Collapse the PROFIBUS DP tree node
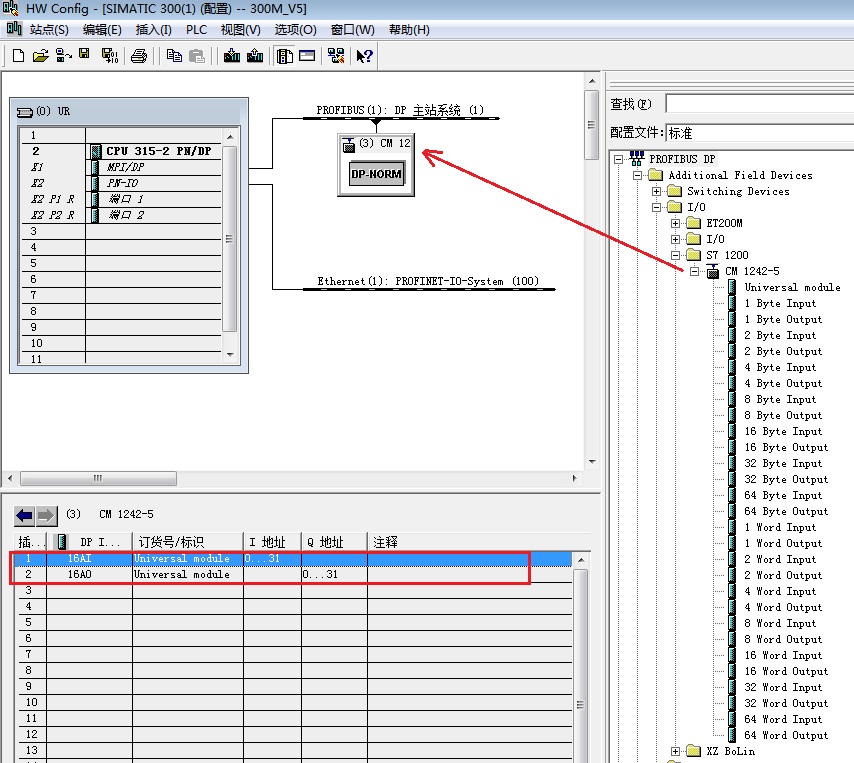This screenshot has height=763, width=854. pyautogui.click(x=618, y=160)
